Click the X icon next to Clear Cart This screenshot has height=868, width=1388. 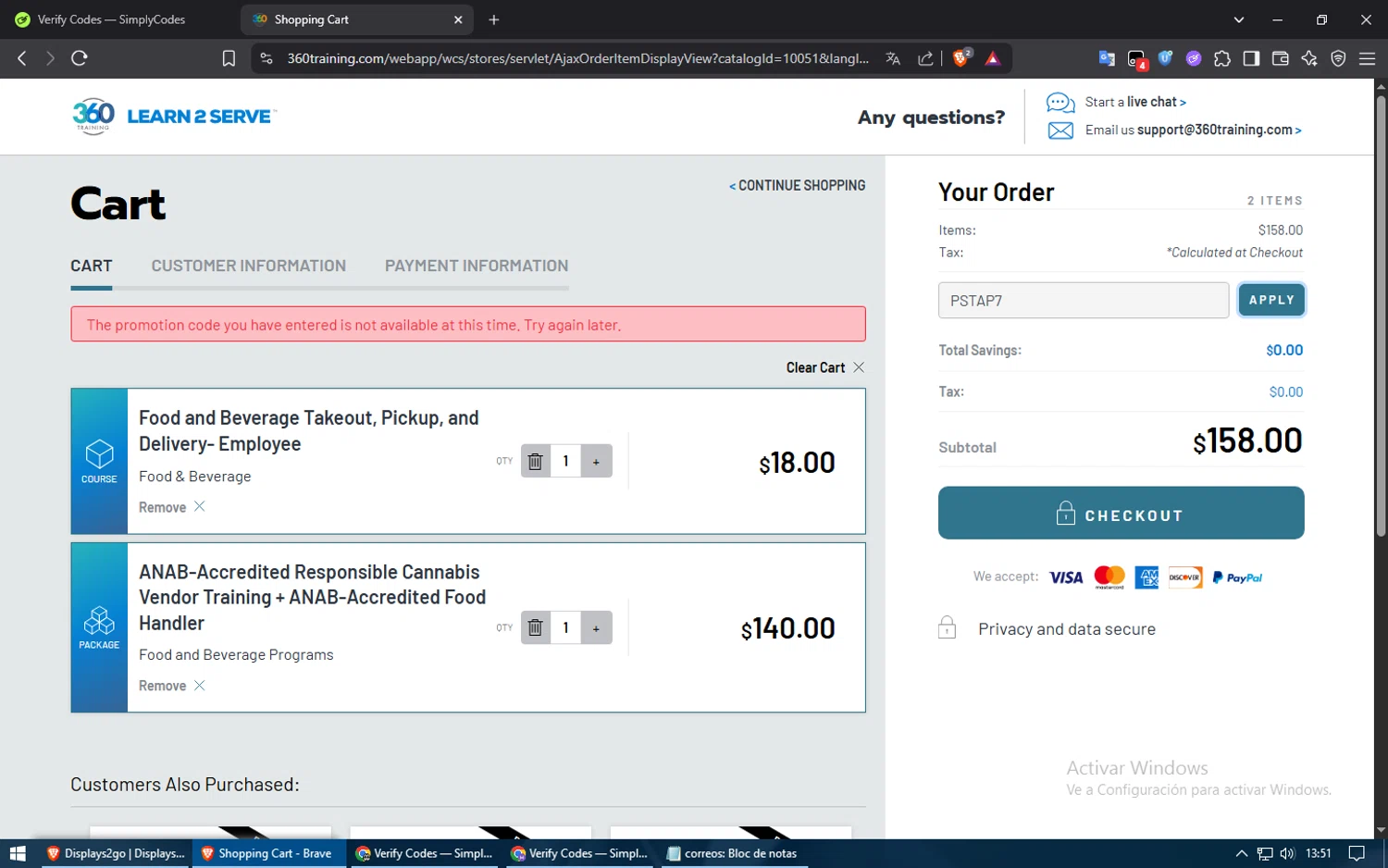pyautogui.click(x=859, y=367)
